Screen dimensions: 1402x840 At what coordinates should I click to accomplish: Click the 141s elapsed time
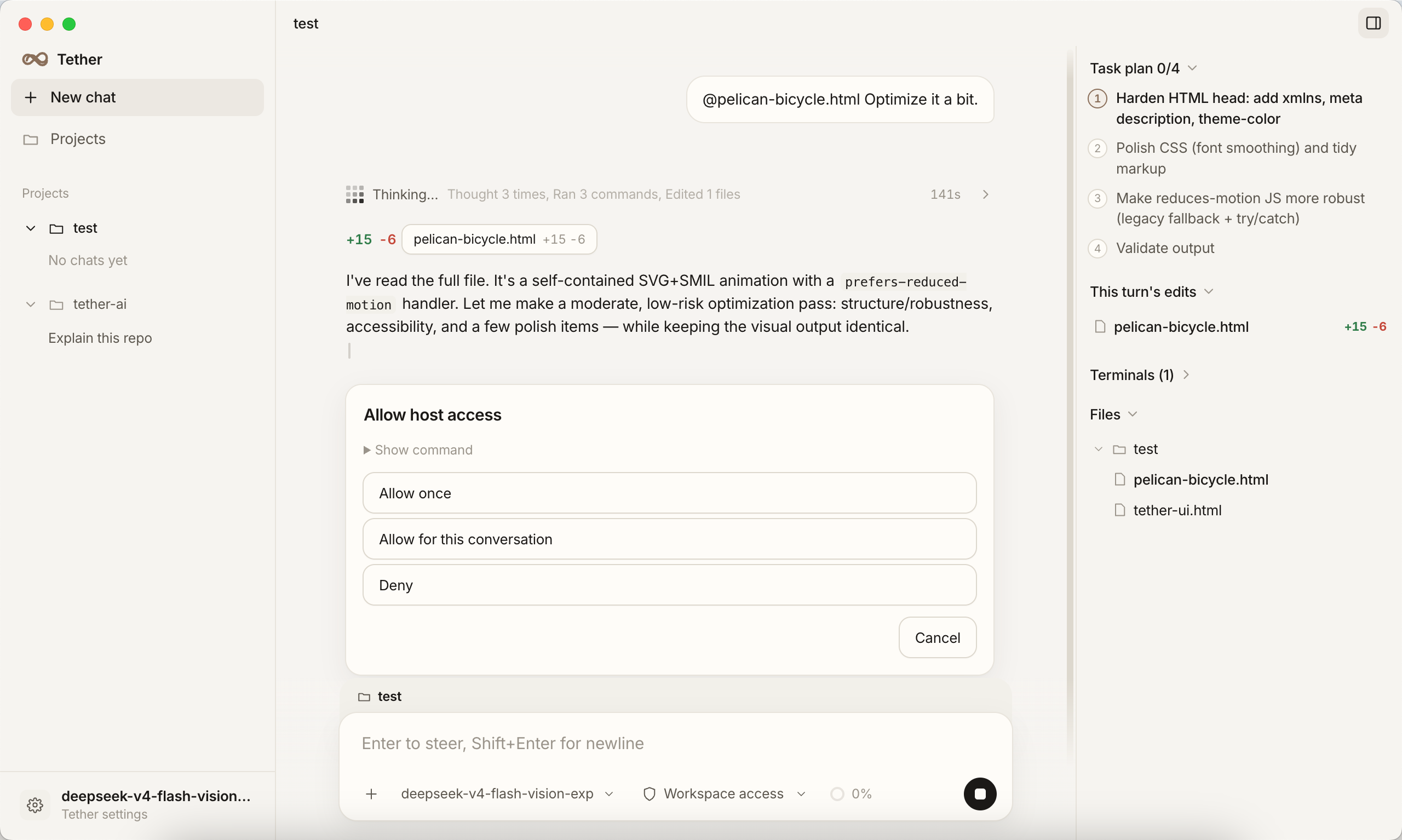(x=945, y=194)
